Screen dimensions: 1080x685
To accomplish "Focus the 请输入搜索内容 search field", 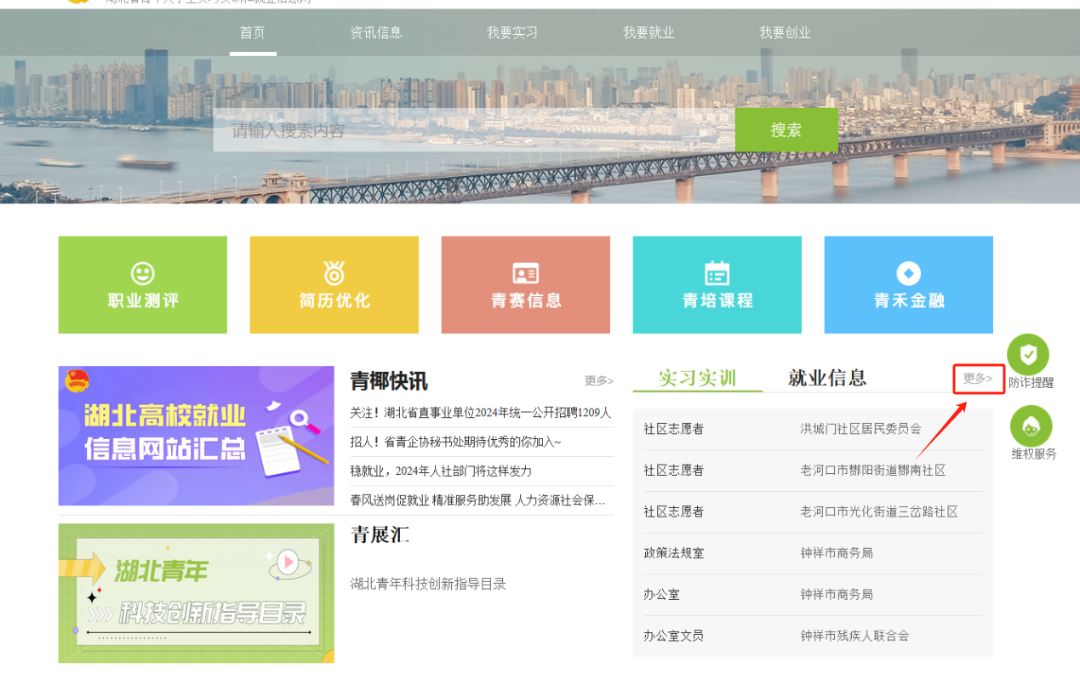I will coord(474,130).
